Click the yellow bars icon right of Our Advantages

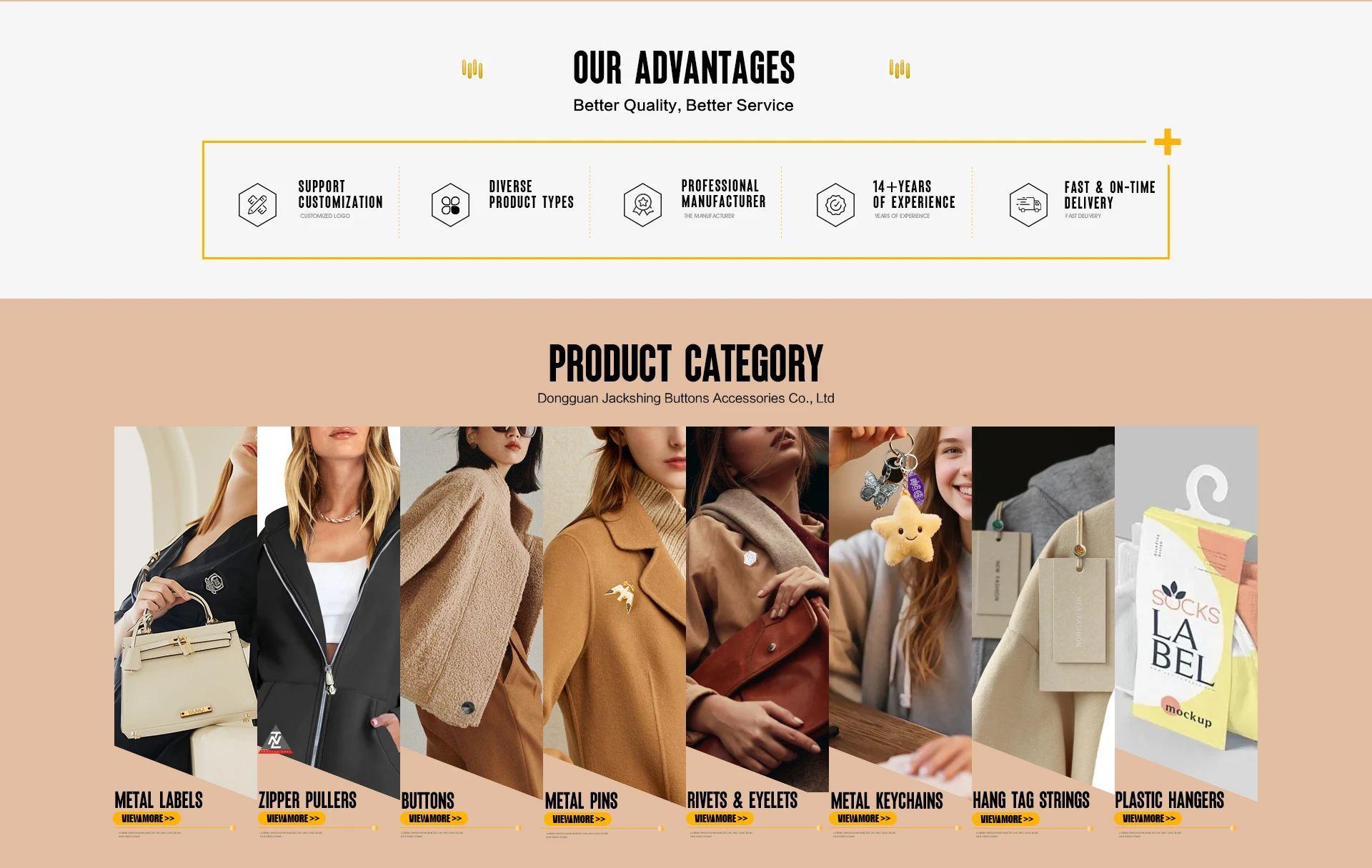(x=900, y=69)
